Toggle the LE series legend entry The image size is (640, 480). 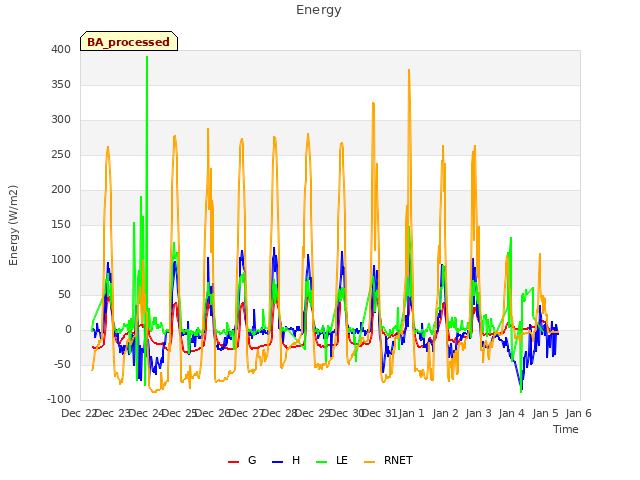tap(332, 460)
